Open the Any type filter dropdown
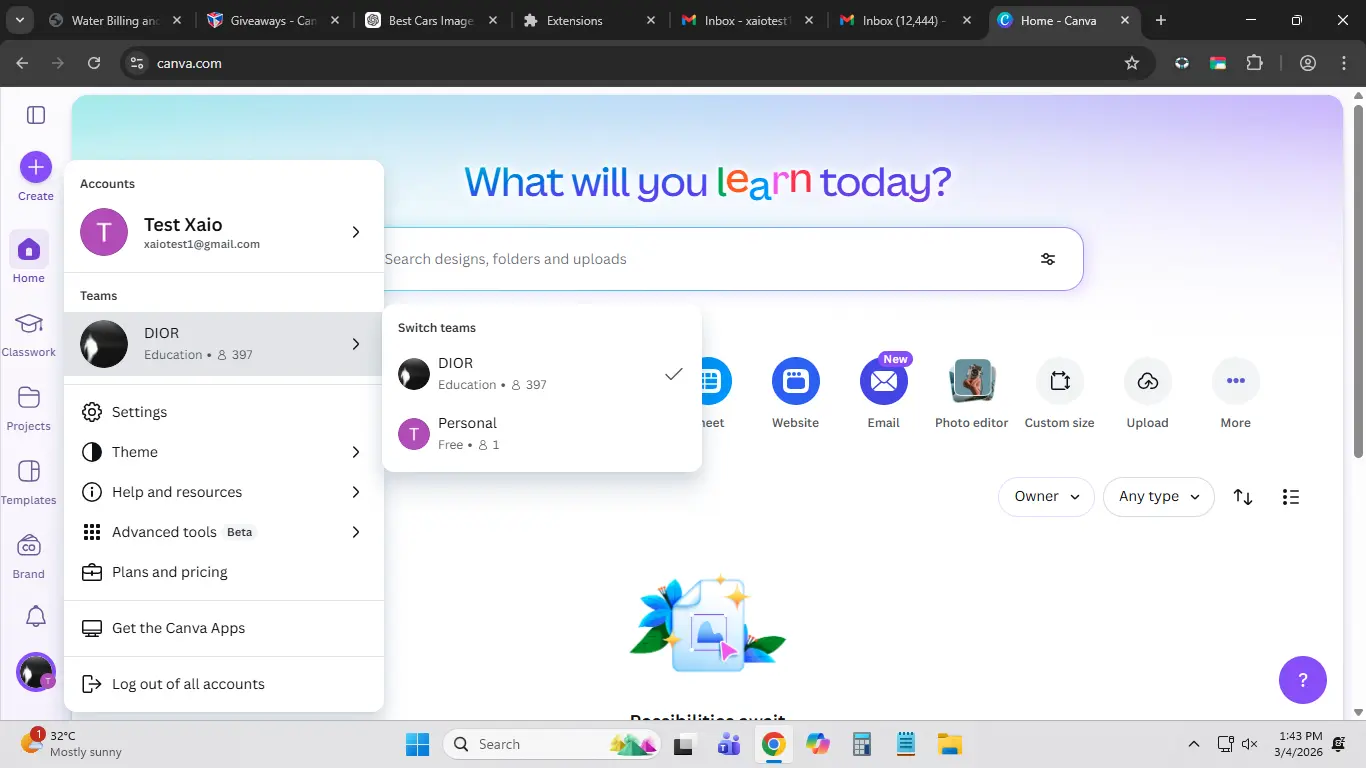The height and width of the screenshot is (768, 1366). click(x=1159, y=497)
